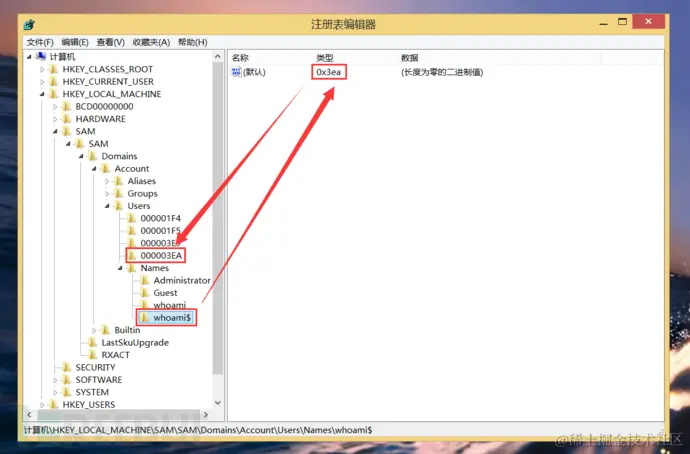
Task: Select the HKEY_LOCAL_MACHINE label in tree
Action: [112, 94]
